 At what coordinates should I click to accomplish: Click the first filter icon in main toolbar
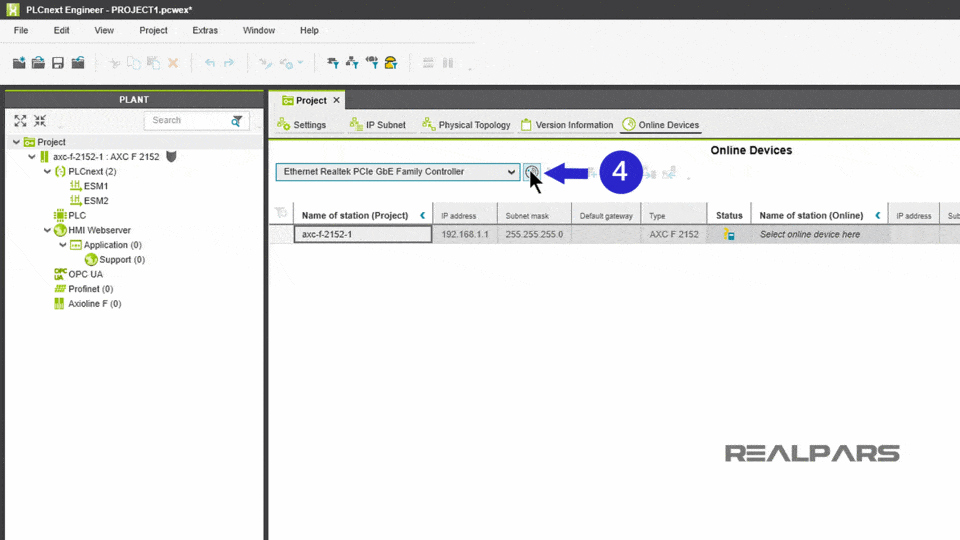click(332, 62)
